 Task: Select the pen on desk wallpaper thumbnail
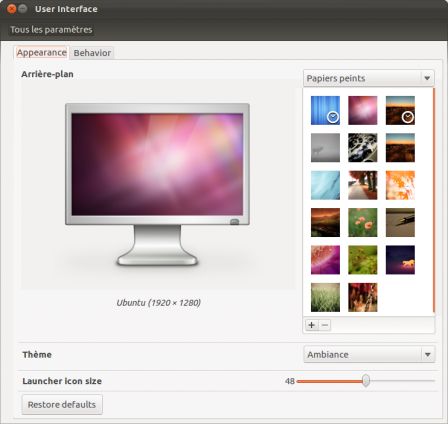point(400,222)
